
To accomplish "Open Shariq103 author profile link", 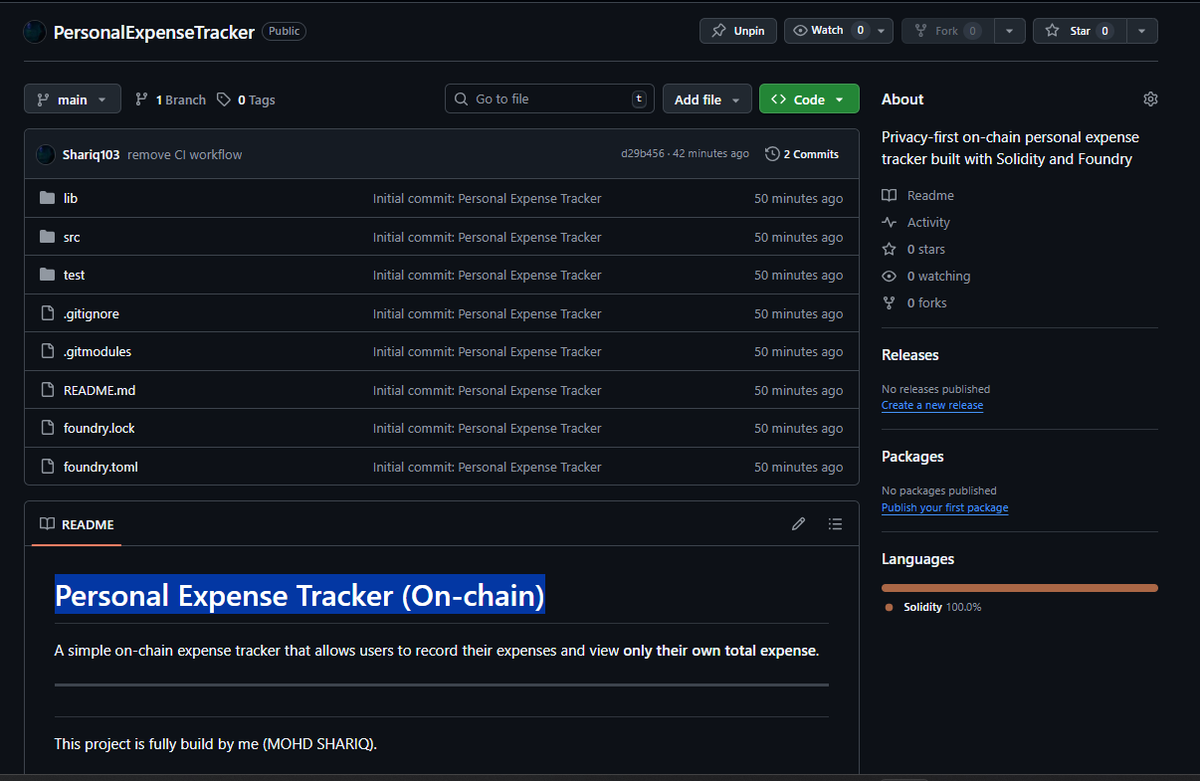I will [92, 155].
